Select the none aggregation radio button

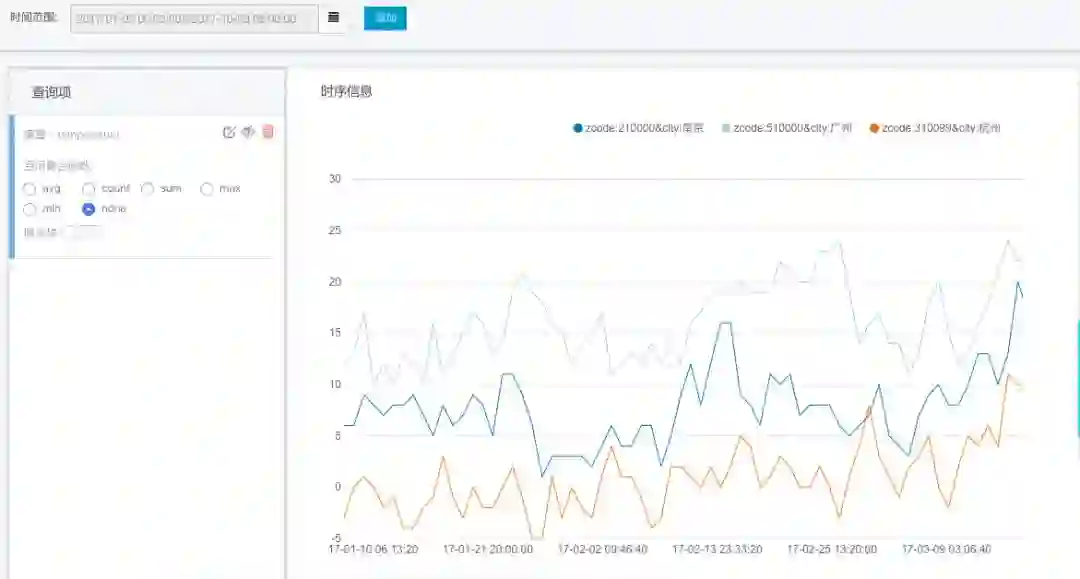click(x=88, y=209)
